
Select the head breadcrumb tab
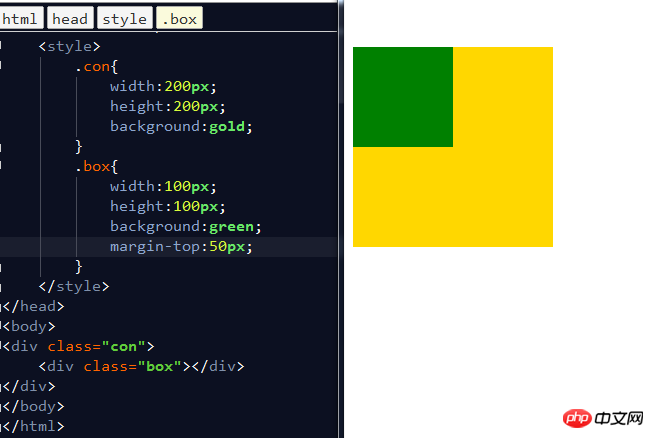coord(70,18)
